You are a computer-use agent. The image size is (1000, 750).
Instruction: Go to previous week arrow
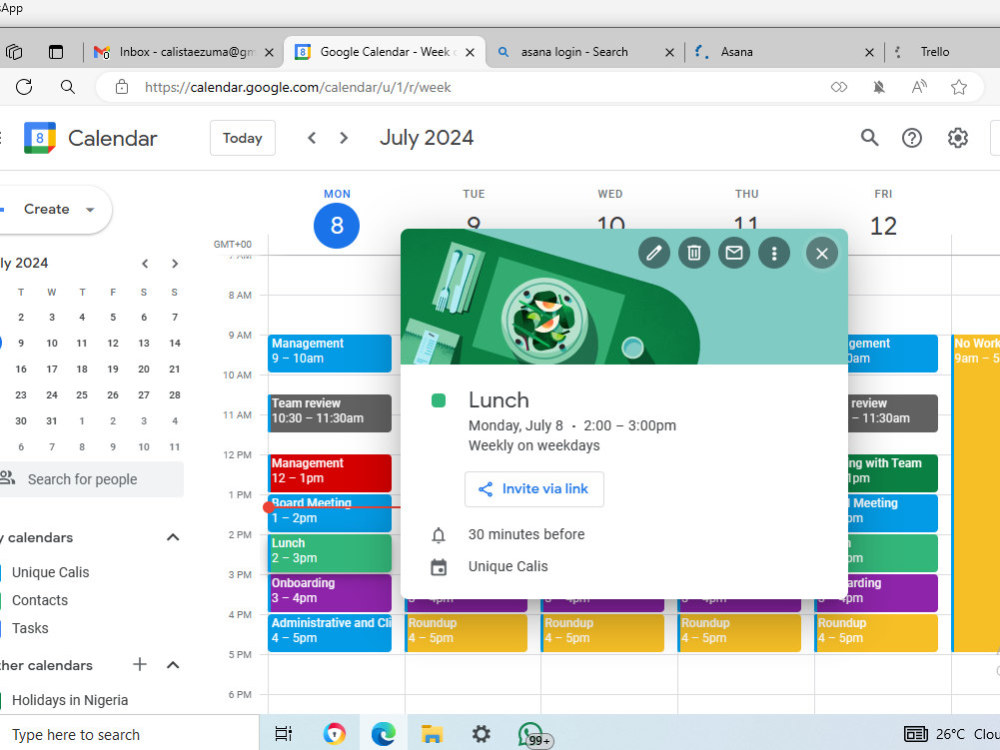click(x=312, y=138)
